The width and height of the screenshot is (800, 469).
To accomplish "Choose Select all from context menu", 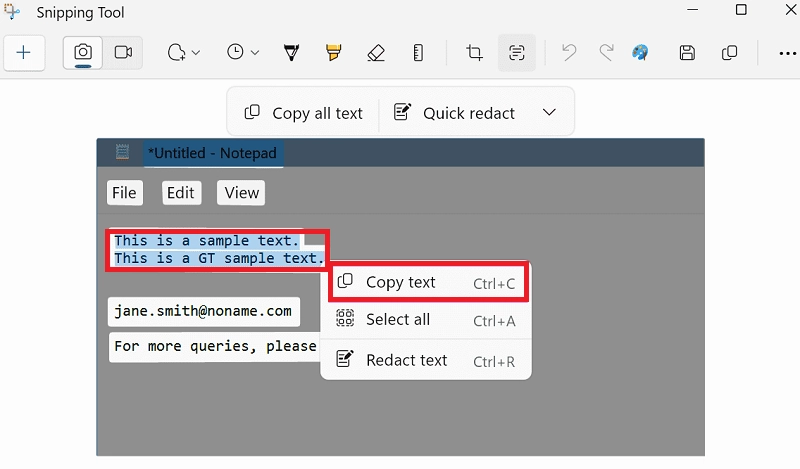I will pos(426,319).
